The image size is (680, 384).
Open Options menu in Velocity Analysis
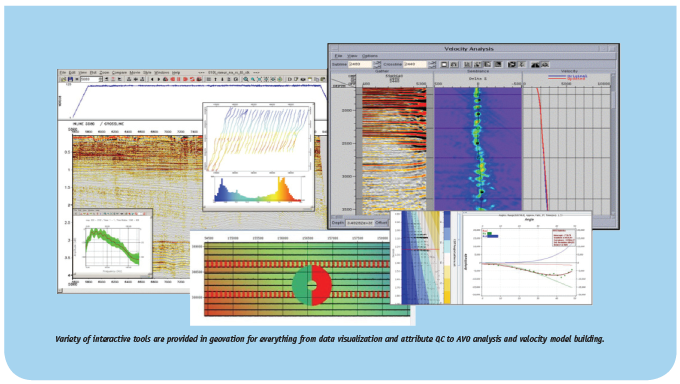(x=369, y=56)
